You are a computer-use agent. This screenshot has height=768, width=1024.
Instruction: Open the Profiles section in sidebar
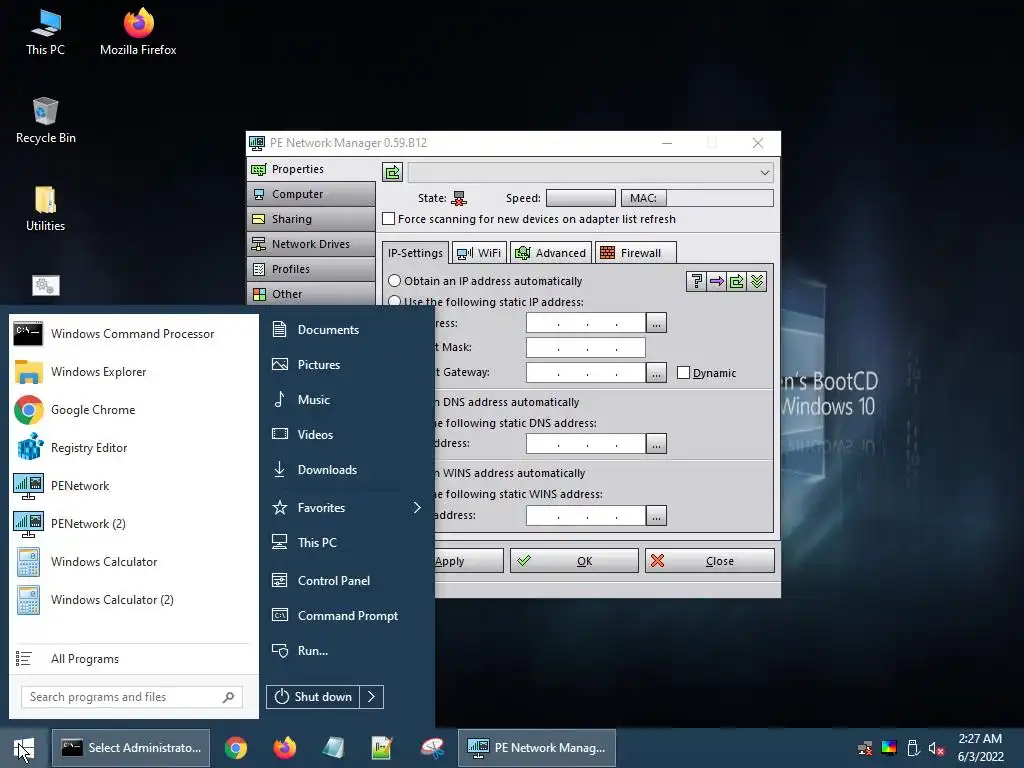click(x=312, y=269)
